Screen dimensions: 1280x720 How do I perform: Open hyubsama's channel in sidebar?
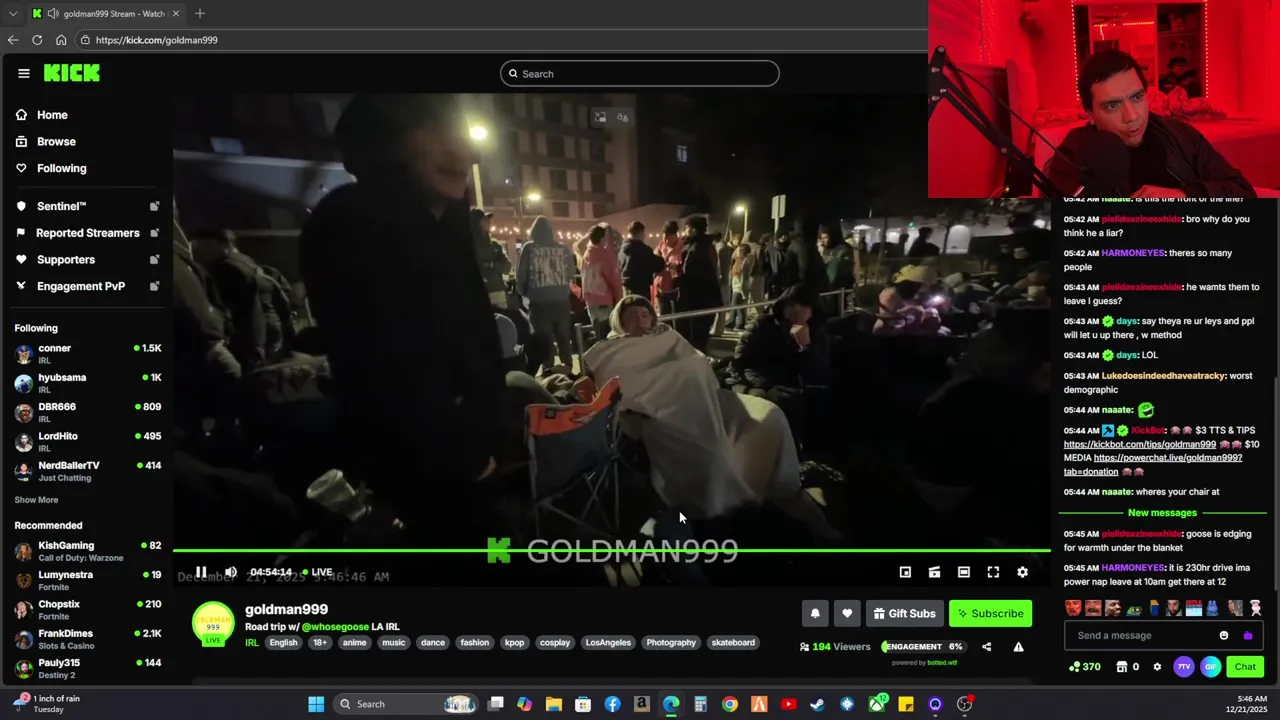(x=87, y=383)
